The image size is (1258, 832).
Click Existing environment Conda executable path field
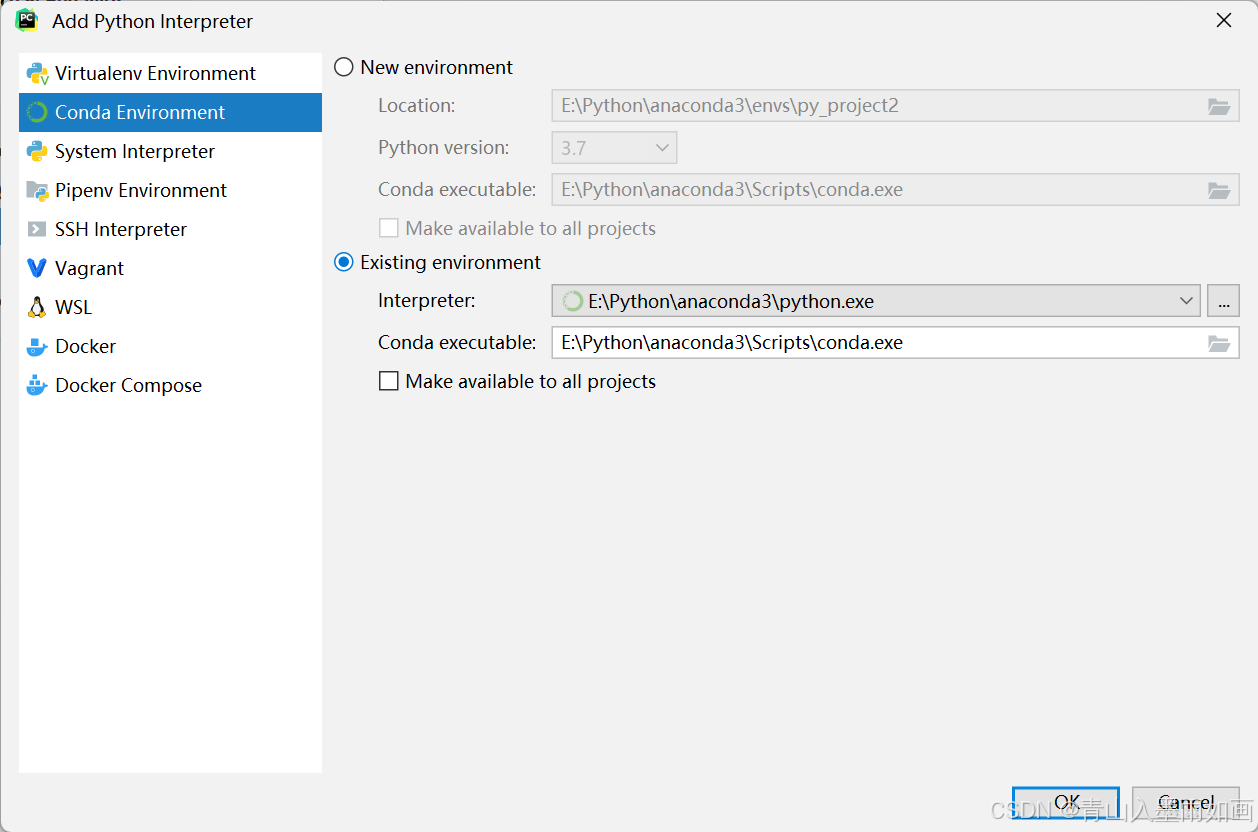(x=895, y=343)
